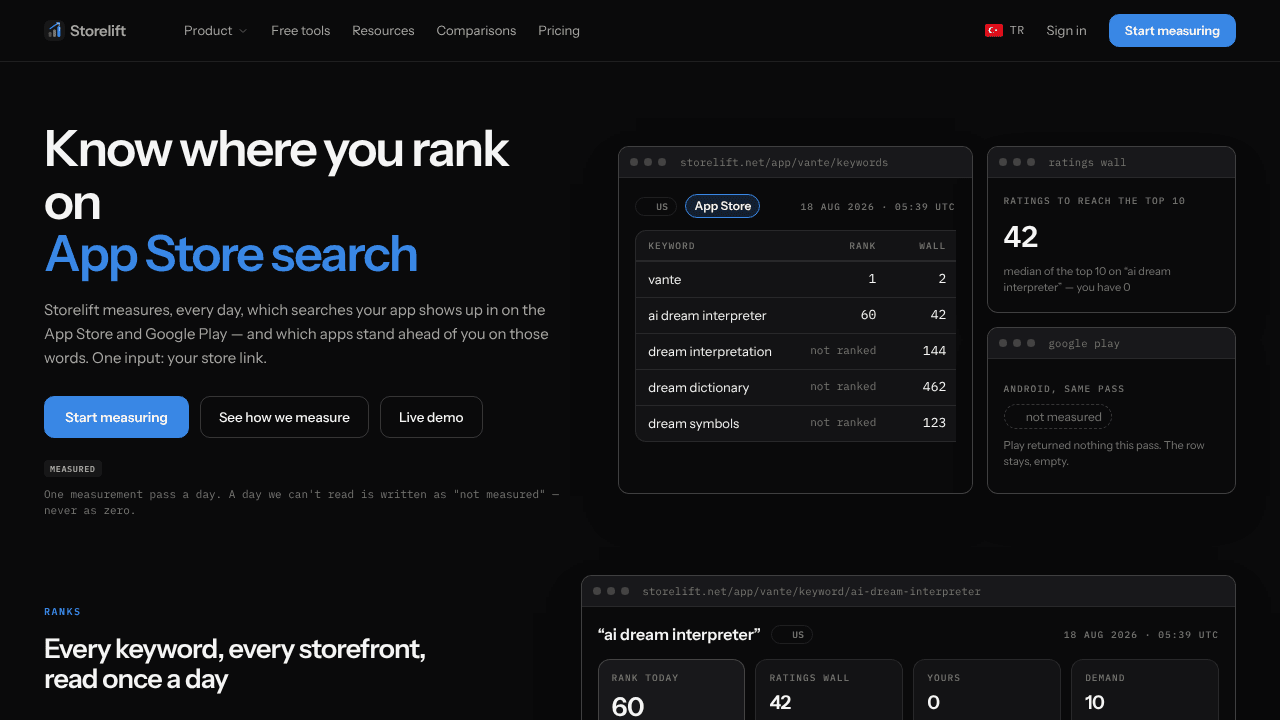Click the DEMAND stat card
This screenshot has height=720, width=1280.
[1145, 690]
